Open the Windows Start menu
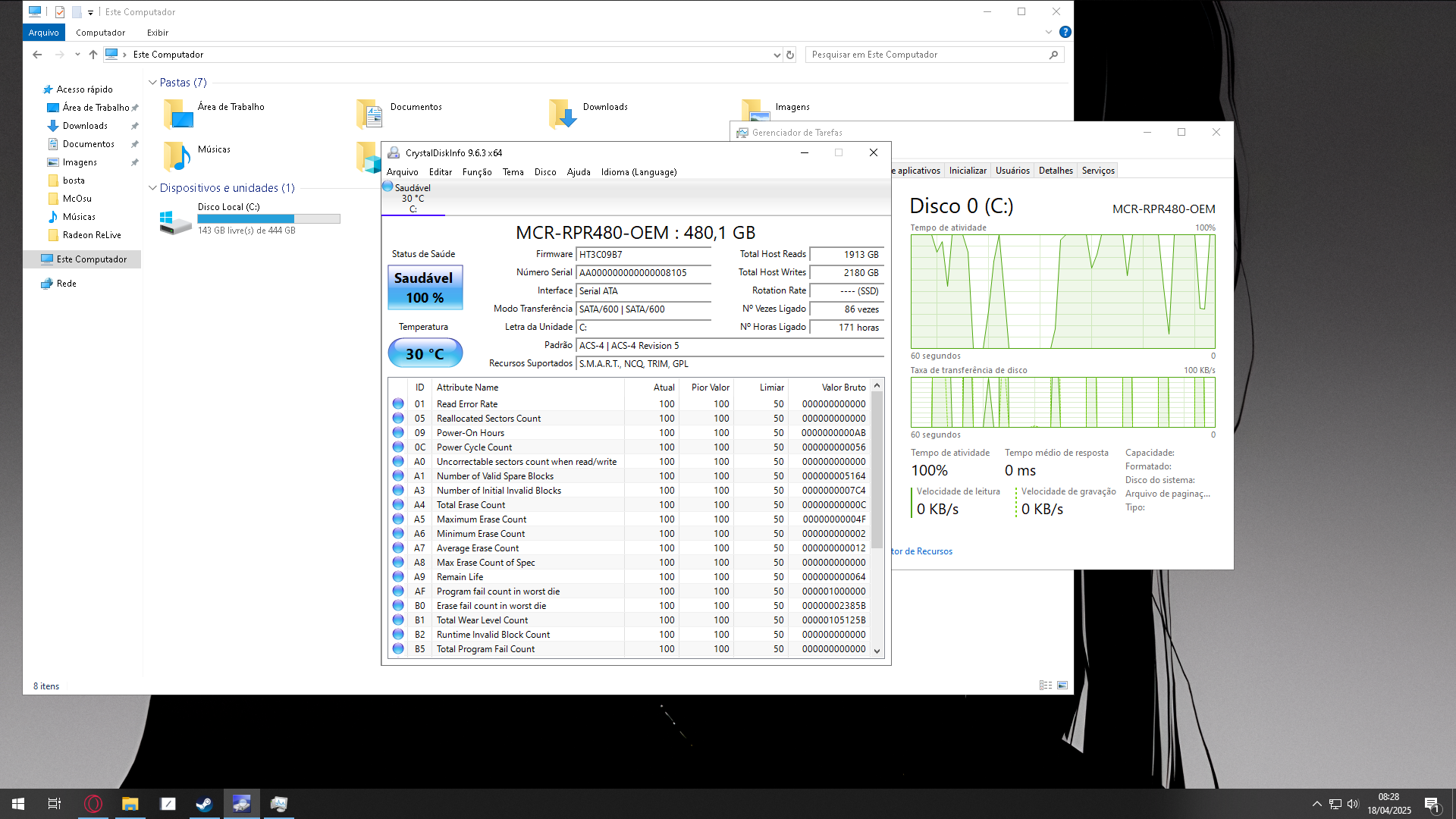The height and width of the screenshot is (819, 1456). pos(18,804)
